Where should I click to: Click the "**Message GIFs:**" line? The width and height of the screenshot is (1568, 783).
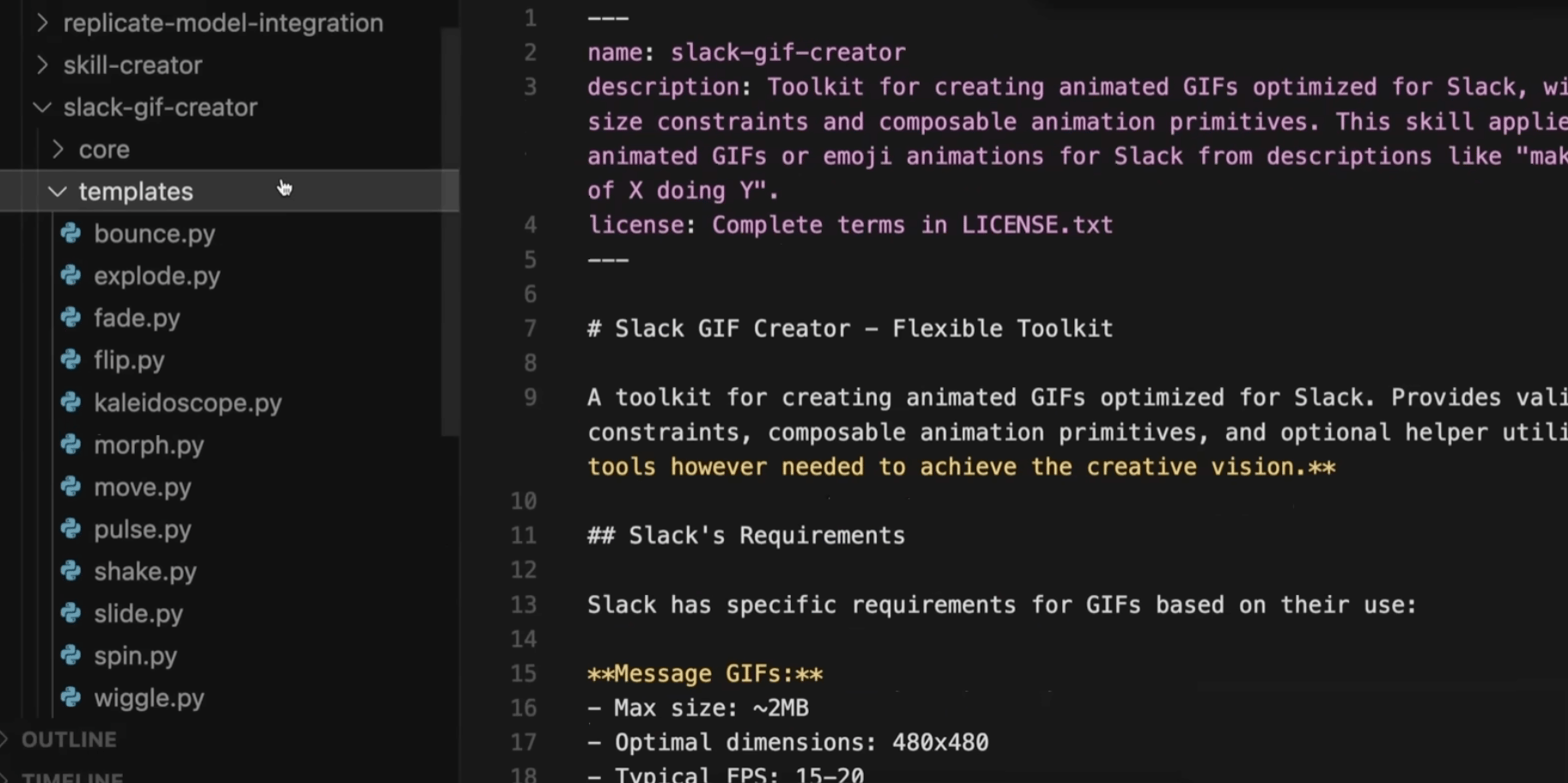coord(705,673)
